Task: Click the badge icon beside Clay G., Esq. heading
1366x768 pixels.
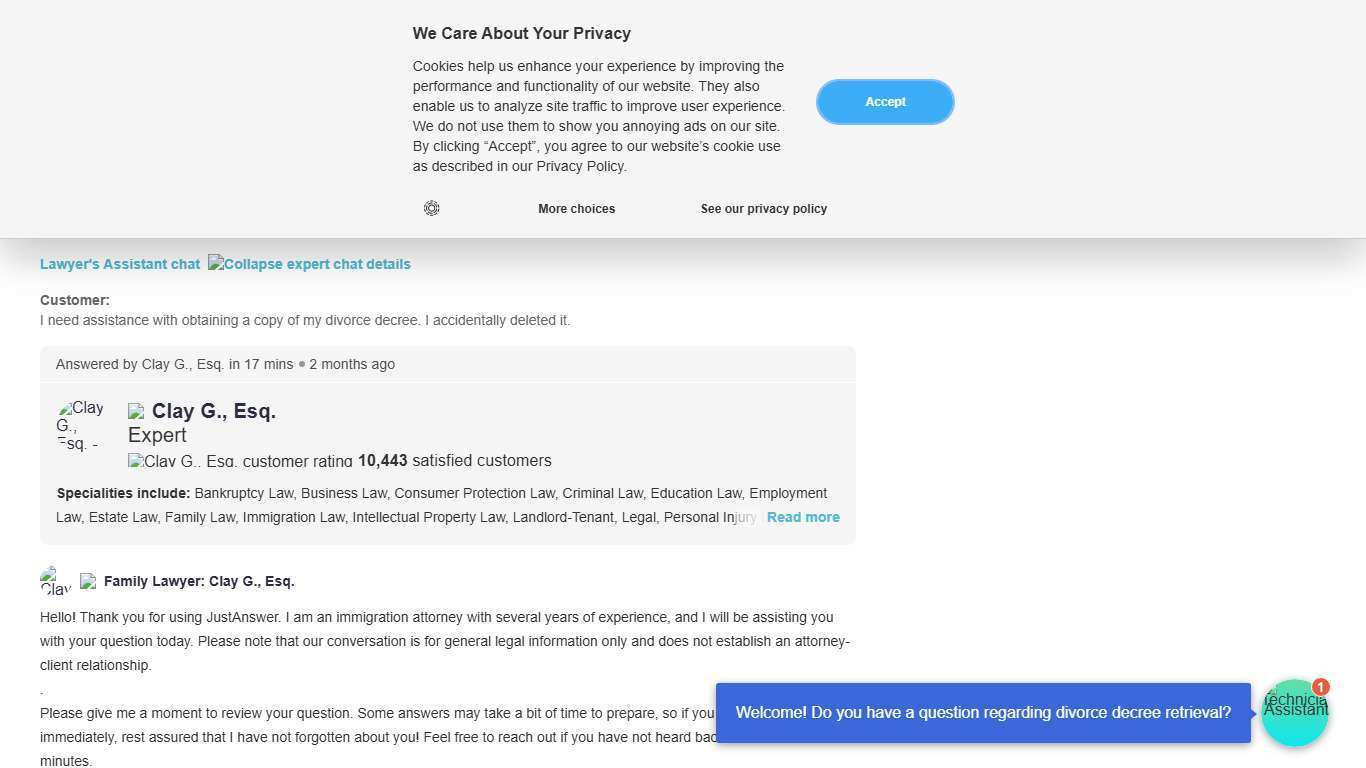Action: pyautogui.click(x=136, y=411)
